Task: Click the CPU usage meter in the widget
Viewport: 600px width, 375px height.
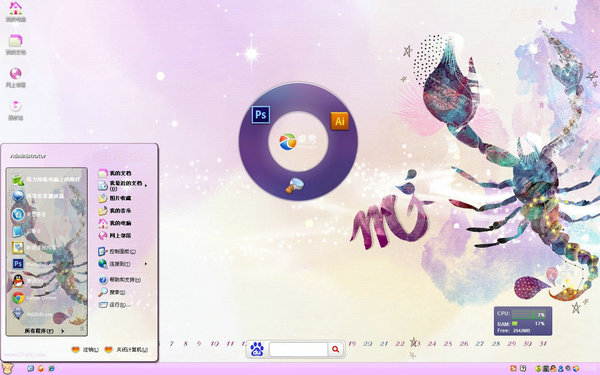Action: 528,314
